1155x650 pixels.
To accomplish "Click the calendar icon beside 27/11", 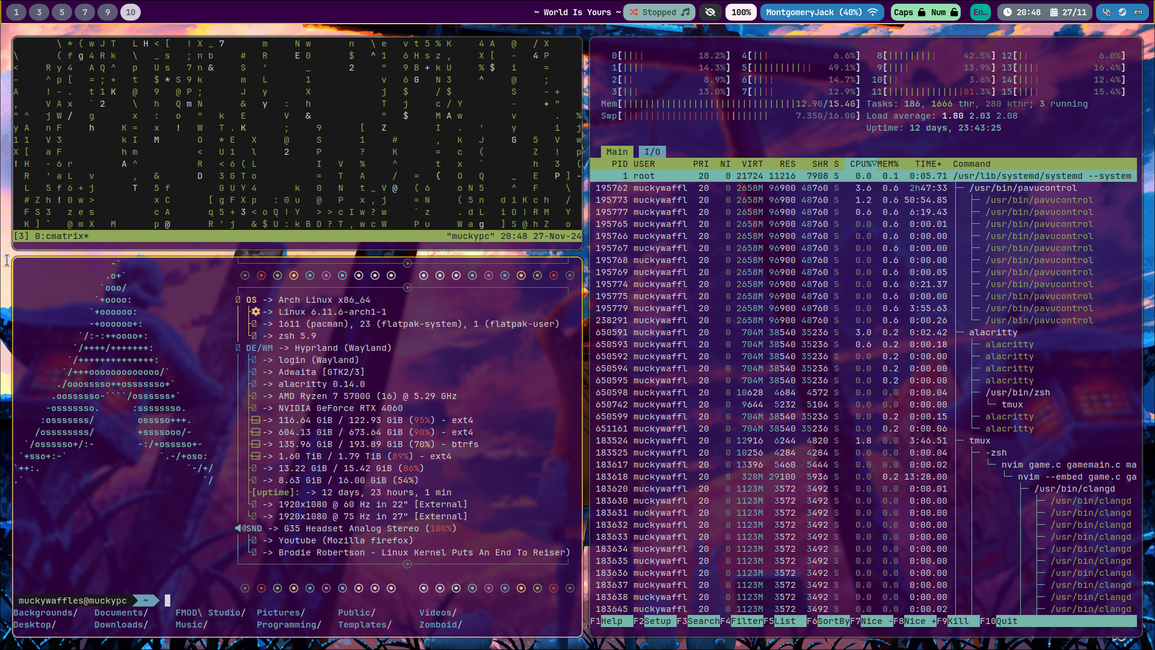I will point(1054,12).
